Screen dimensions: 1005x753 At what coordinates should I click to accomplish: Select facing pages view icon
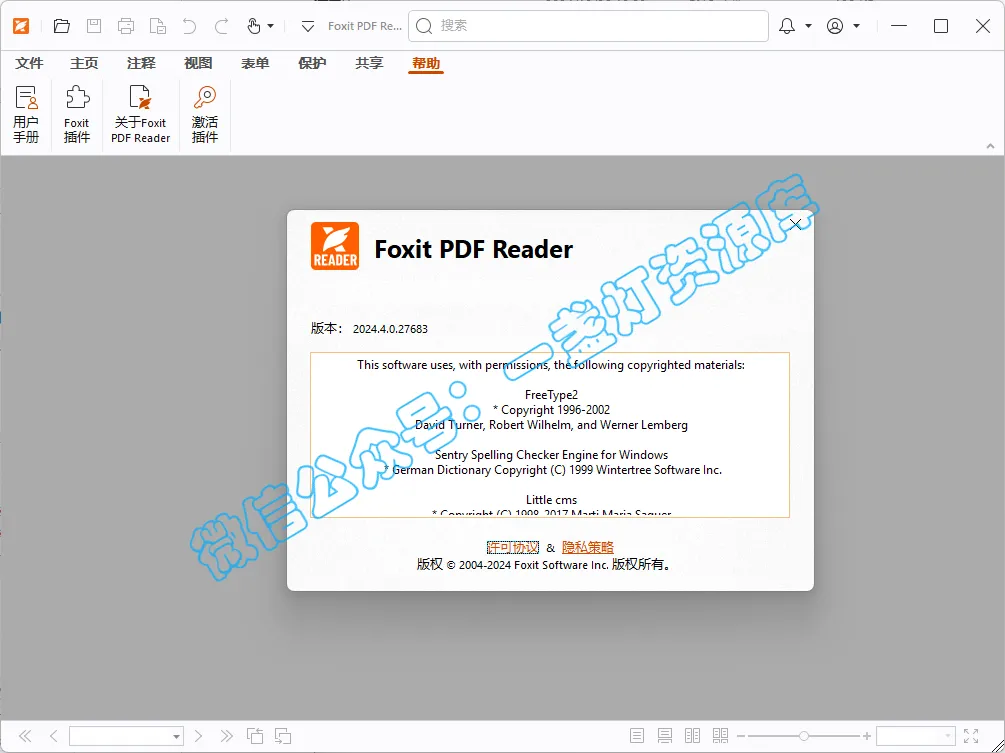pyautogui.click(x=692, y=736)
